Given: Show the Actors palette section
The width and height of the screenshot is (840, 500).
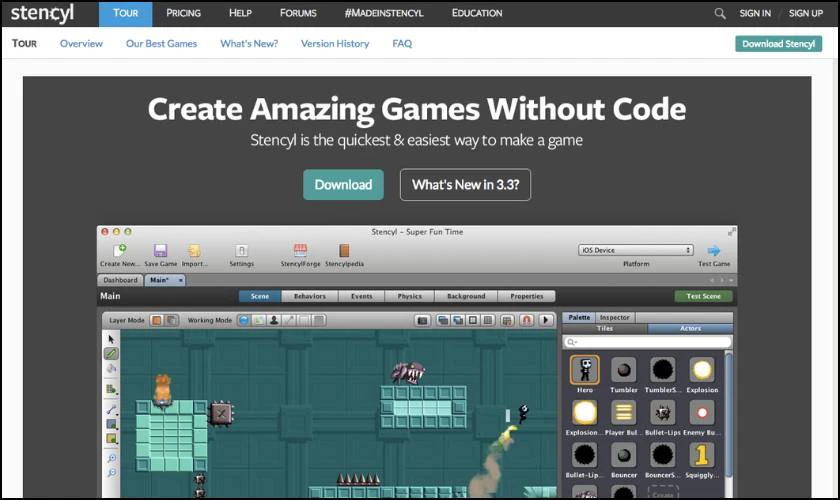Looking at the screenshot, I should coord(690,329).
